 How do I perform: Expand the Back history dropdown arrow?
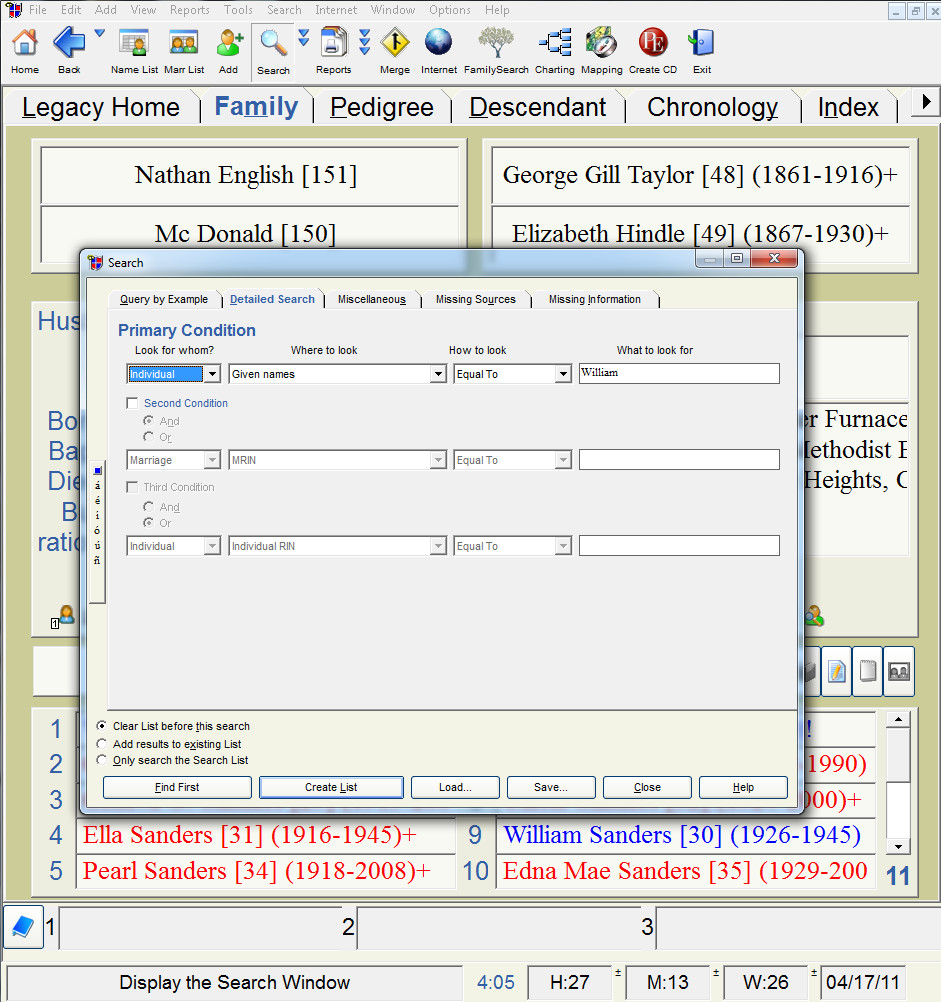(100, 33)
